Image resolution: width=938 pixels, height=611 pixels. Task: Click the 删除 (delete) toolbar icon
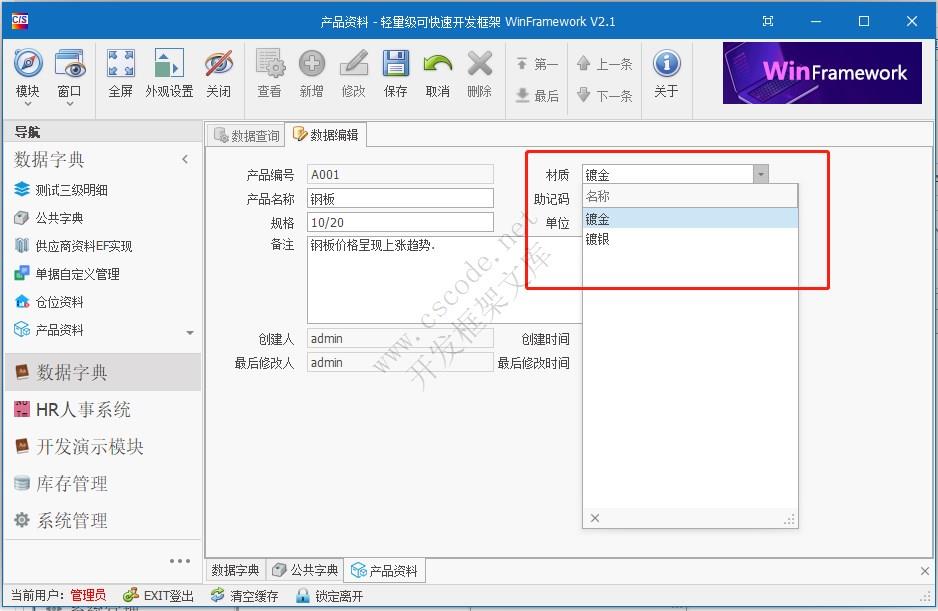point(478,73)
